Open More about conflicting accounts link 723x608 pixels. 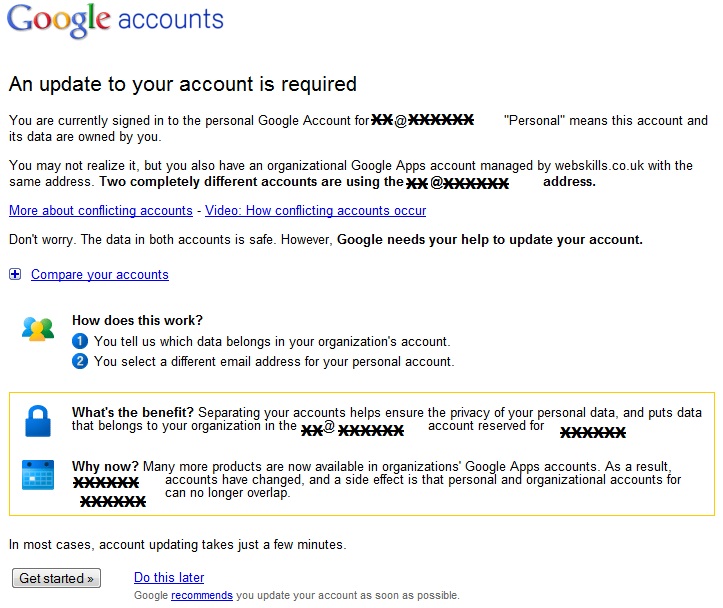[x=101, y=211]
